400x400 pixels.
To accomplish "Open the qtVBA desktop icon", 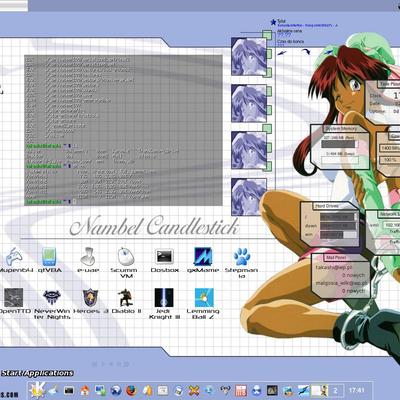I will [49, 257].
